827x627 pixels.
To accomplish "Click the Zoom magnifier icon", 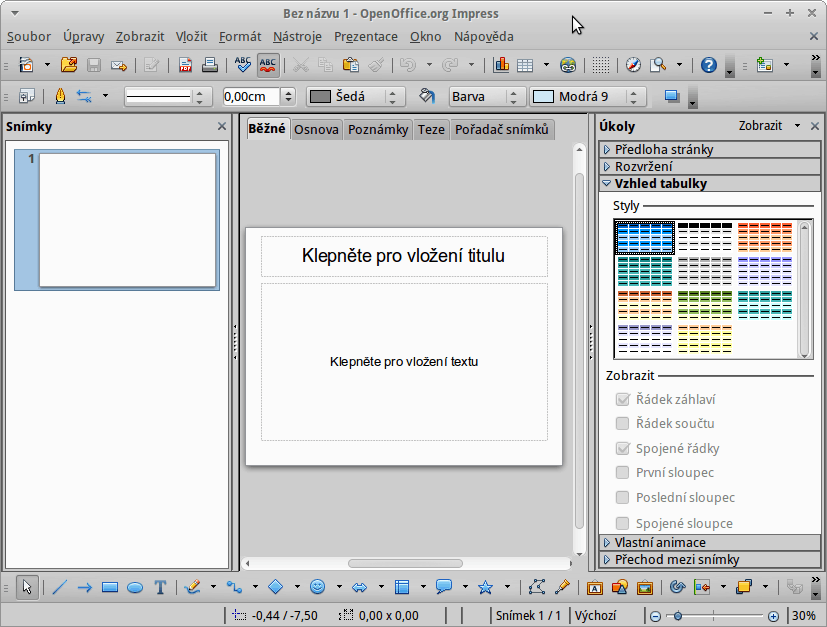I will (658, 65).
